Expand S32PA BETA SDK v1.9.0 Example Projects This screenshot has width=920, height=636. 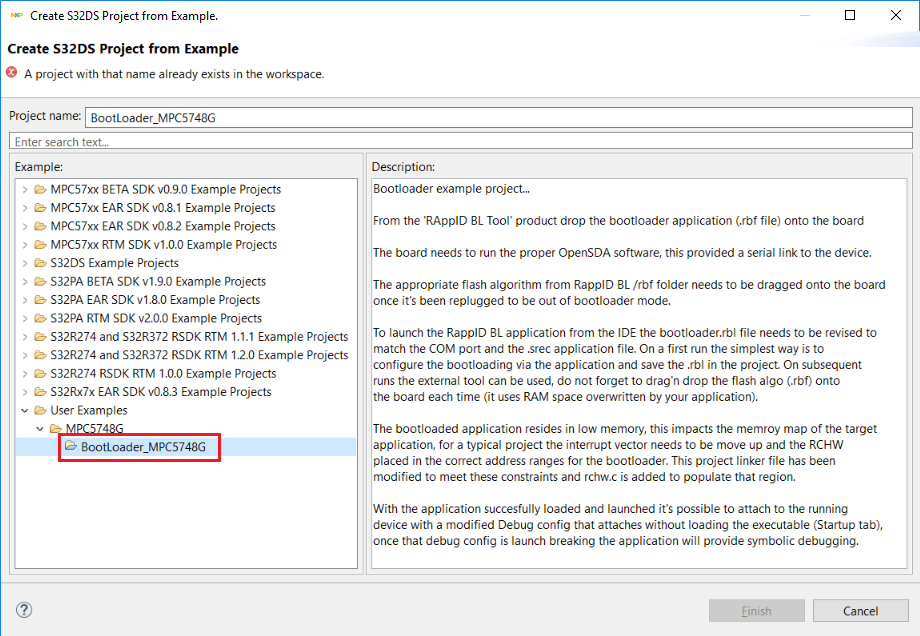point(25,282)
